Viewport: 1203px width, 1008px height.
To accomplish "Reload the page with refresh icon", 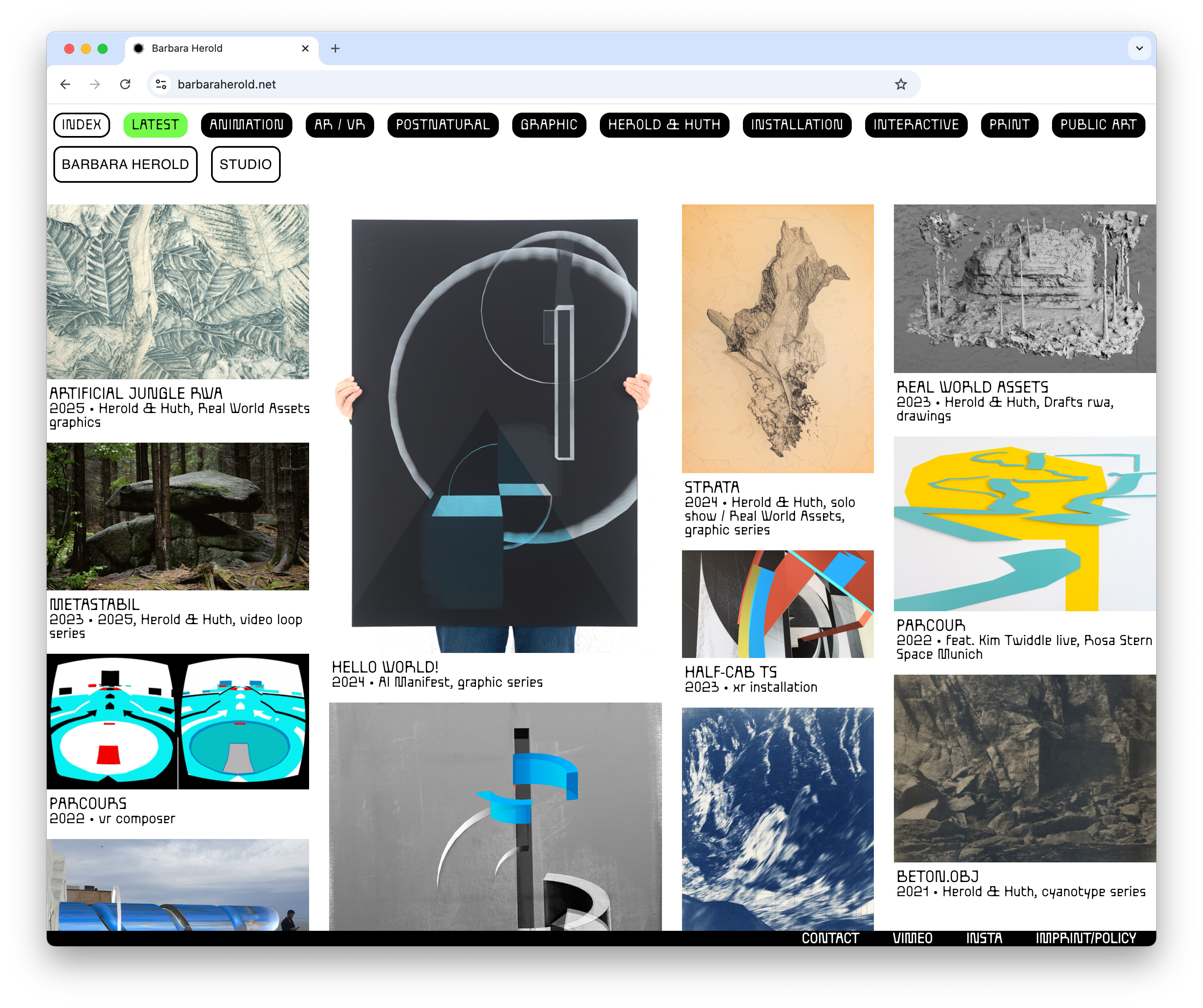I will [125, 84].
